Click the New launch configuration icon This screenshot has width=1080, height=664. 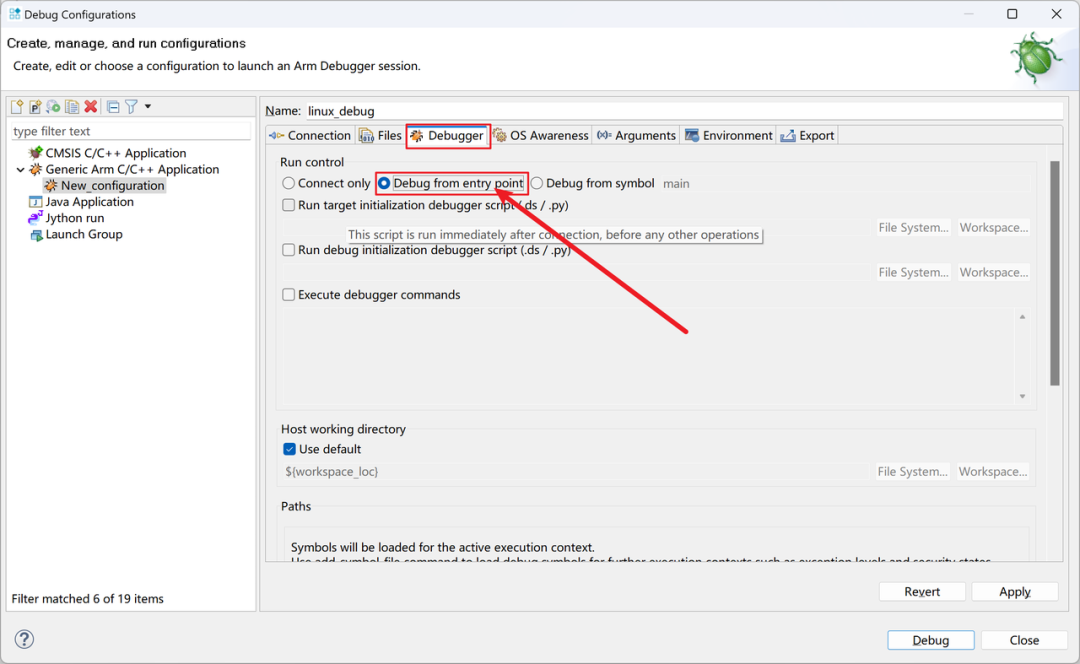coord(17,107)
